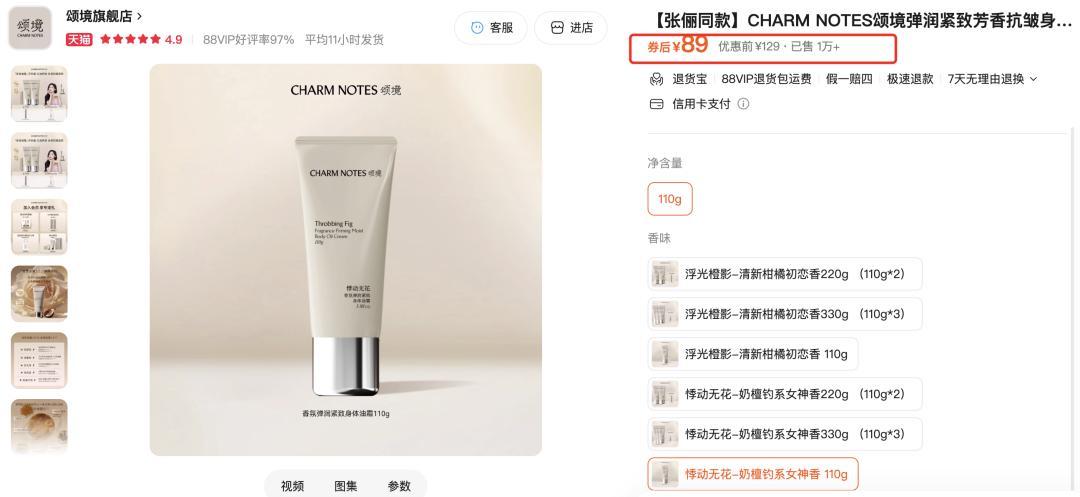Click the red 天猫 badge
1080x497 pixels.
point(79,39)
